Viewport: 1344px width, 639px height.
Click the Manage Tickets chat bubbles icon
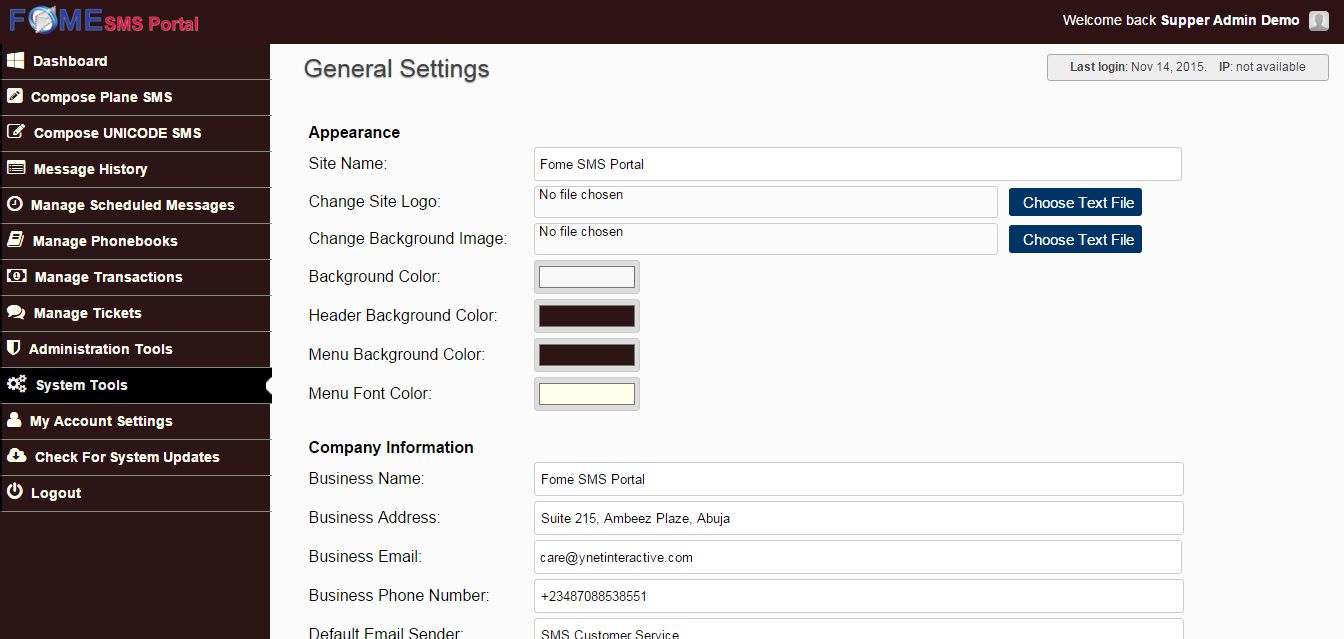coord(16,312)
